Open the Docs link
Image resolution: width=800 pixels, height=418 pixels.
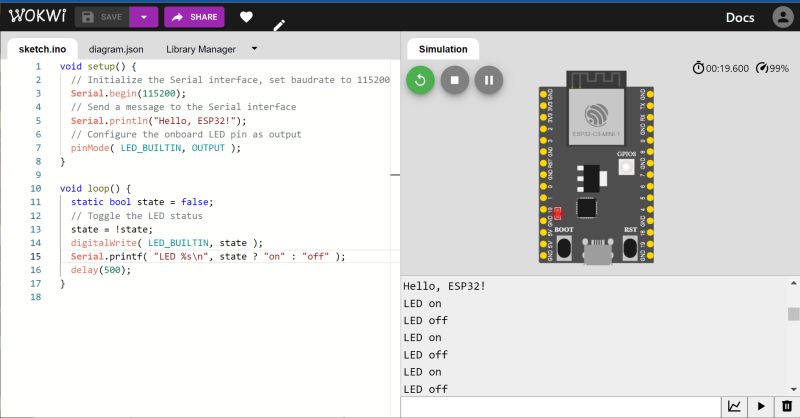(740, 17)
